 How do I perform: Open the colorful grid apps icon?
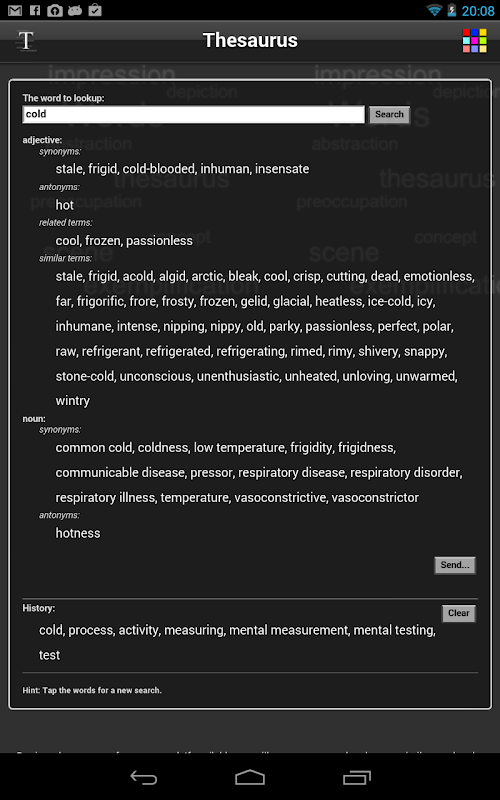click(474, 41)
